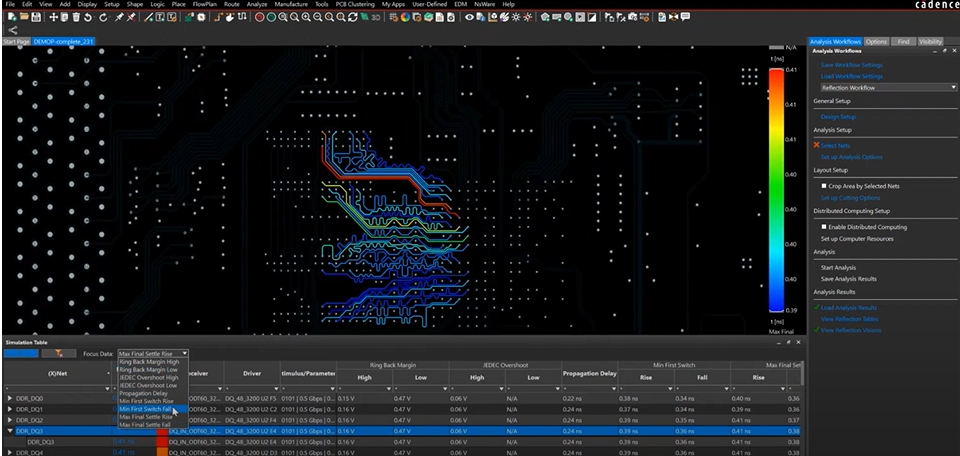This screenshot has width=960, height=456.
Task: Expand the DDR_DQ2 row
Action: [x=9, y=420]
